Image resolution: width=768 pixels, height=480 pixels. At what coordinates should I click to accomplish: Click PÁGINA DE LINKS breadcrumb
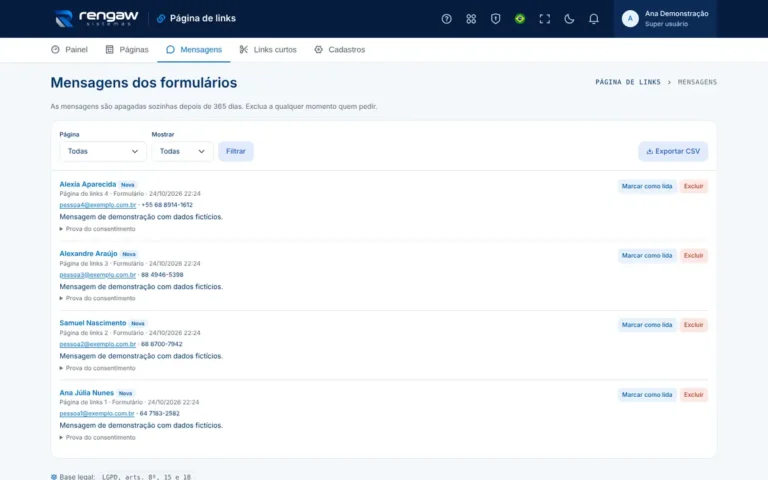pyautogui.click(x=628, y=82)
